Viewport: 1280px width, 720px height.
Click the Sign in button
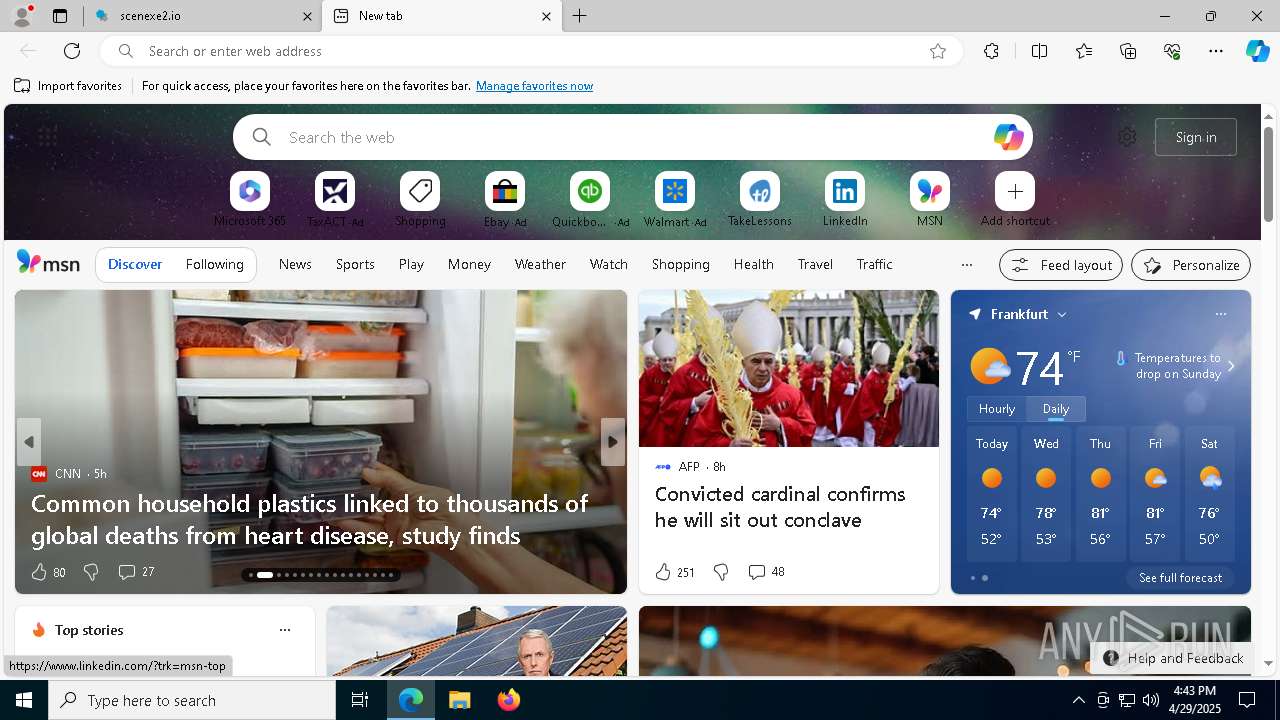coord(1196,137)
